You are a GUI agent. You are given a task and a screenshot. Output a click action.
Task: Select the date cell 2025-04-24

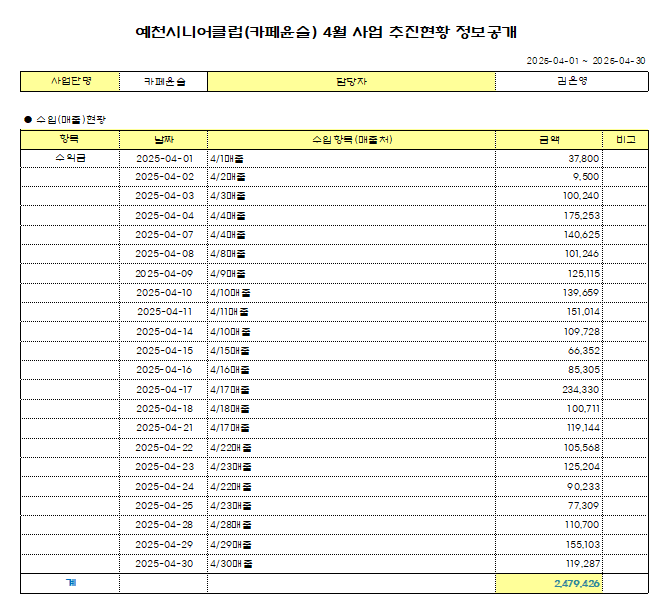click(x=164, y=486)
